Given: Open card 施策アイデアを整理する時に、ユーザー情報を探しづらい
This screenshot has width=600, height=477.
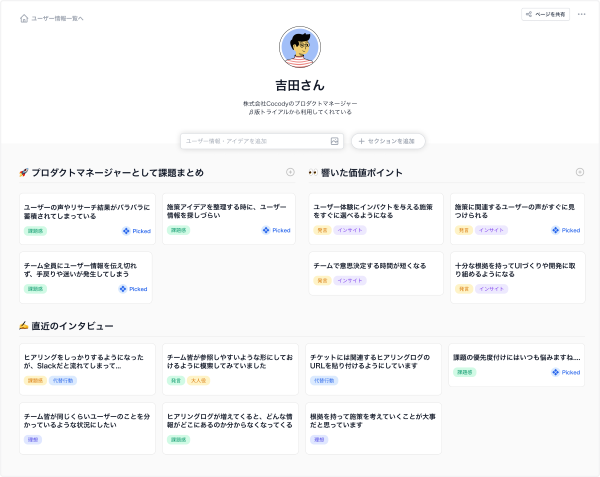Looking at the screenshot, I should coord(229,219).
